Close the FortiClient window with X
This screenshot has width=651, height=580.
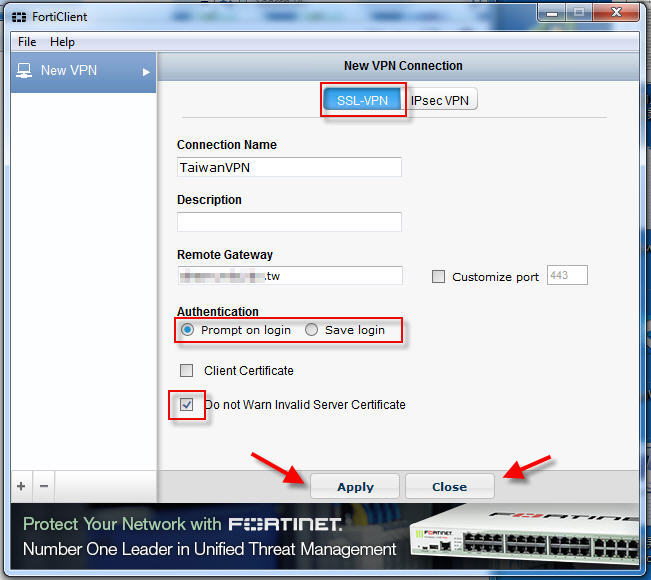616,13
